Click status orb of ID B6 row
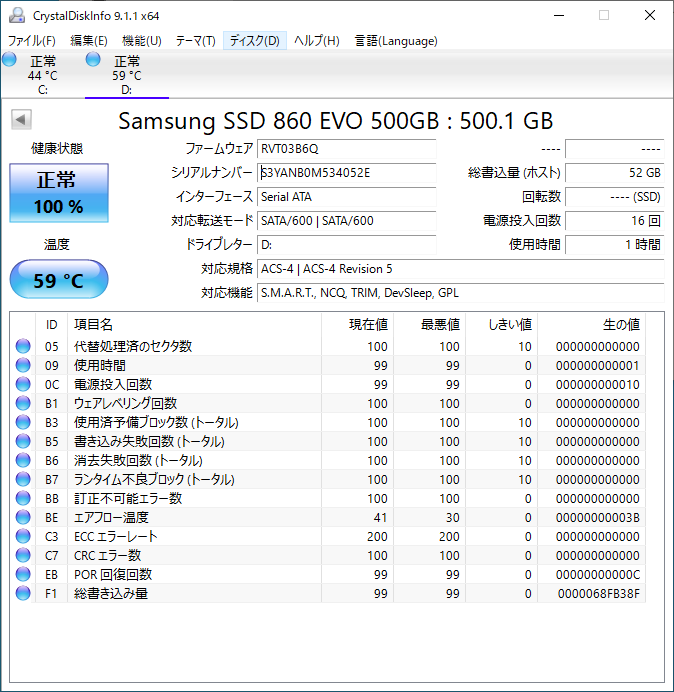 click(x=23, y=460)
